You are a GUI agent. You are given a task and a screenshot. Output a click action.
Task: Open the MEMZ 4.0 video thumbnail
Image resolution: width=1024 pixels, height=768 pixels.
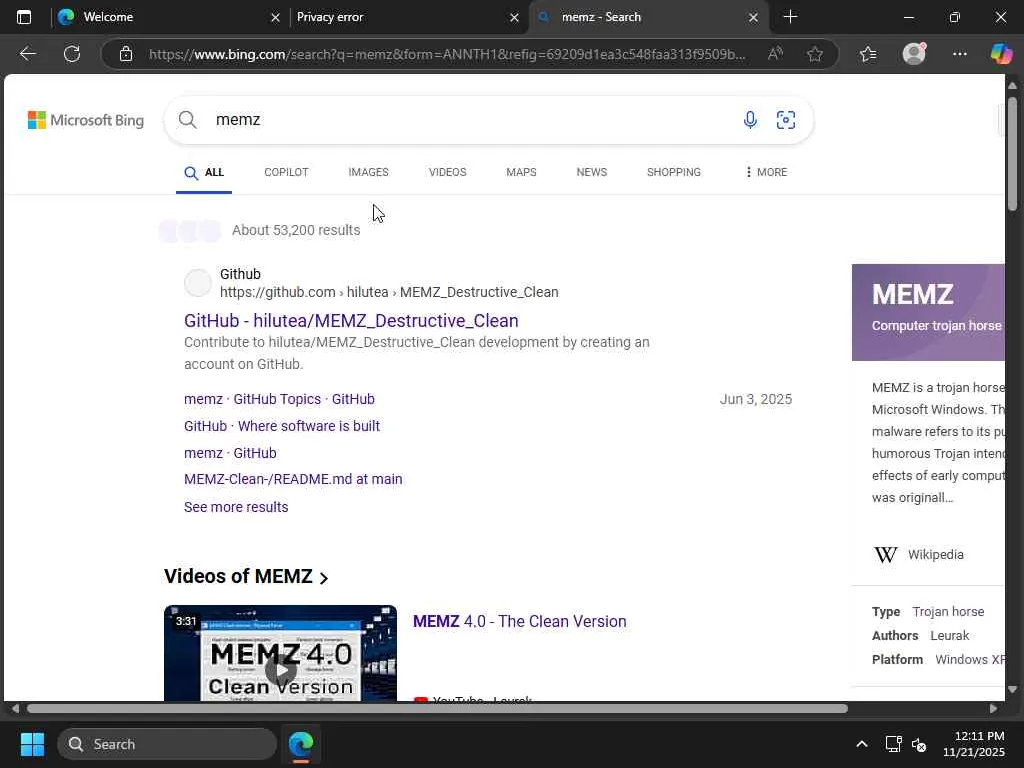[x=281, y=653]
